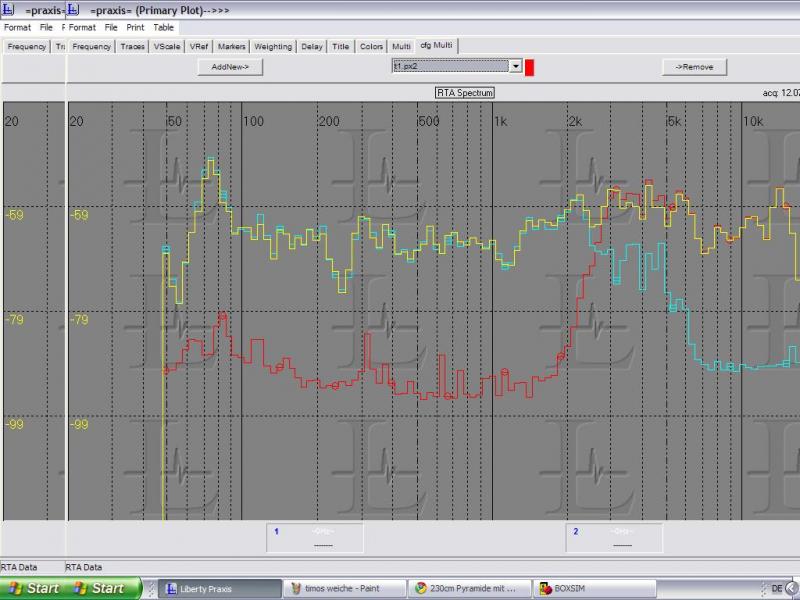Show the Colors tab
Image resolution: width=800 pixels, height=600 pixels.
click(x=371, y=46)
